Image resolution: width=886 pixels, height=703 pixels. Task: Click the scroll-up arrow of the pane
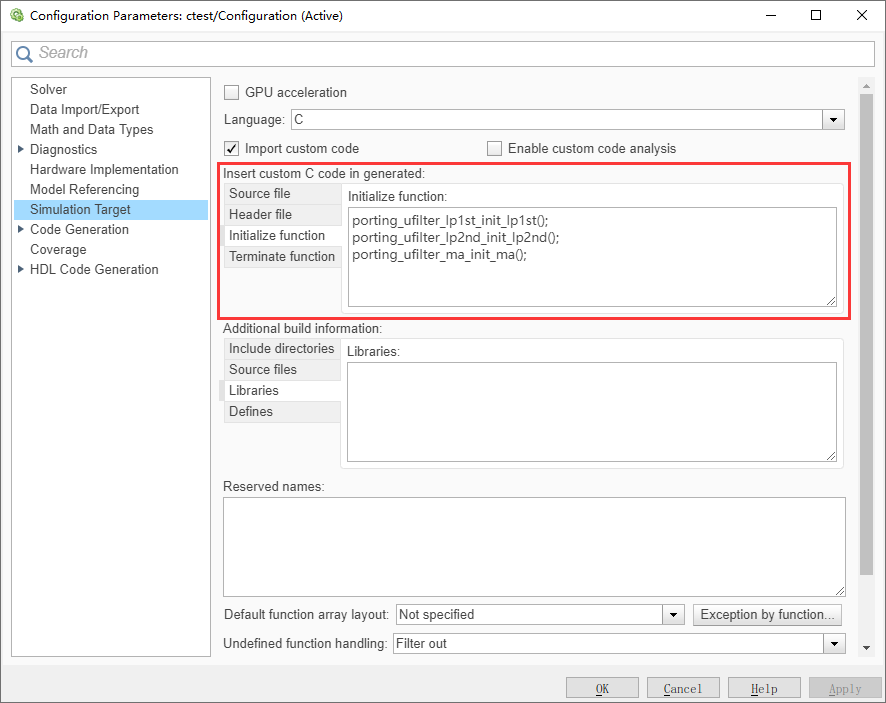(x=866, y=86)
